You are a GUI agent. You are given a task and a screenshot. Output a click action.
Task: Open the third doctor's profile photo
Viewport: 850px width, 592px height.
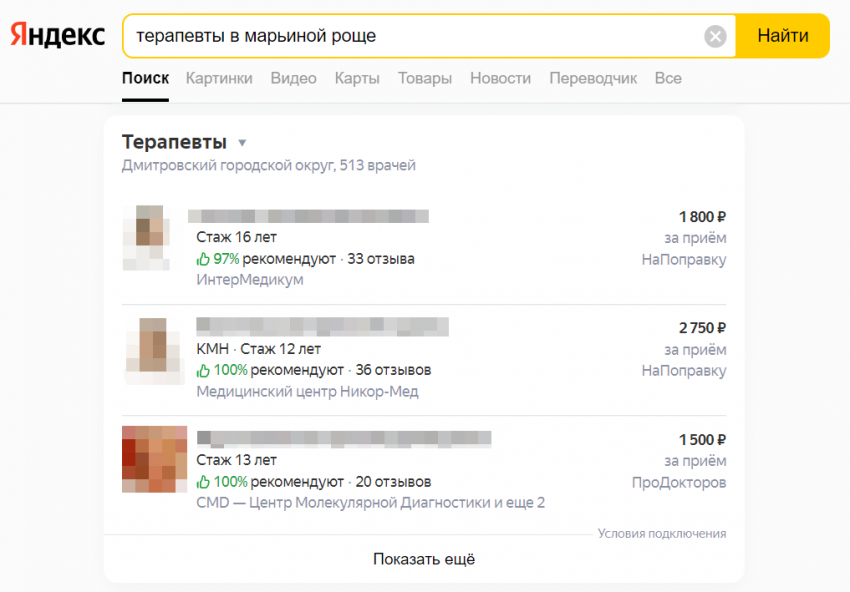[x=154, y=459]
